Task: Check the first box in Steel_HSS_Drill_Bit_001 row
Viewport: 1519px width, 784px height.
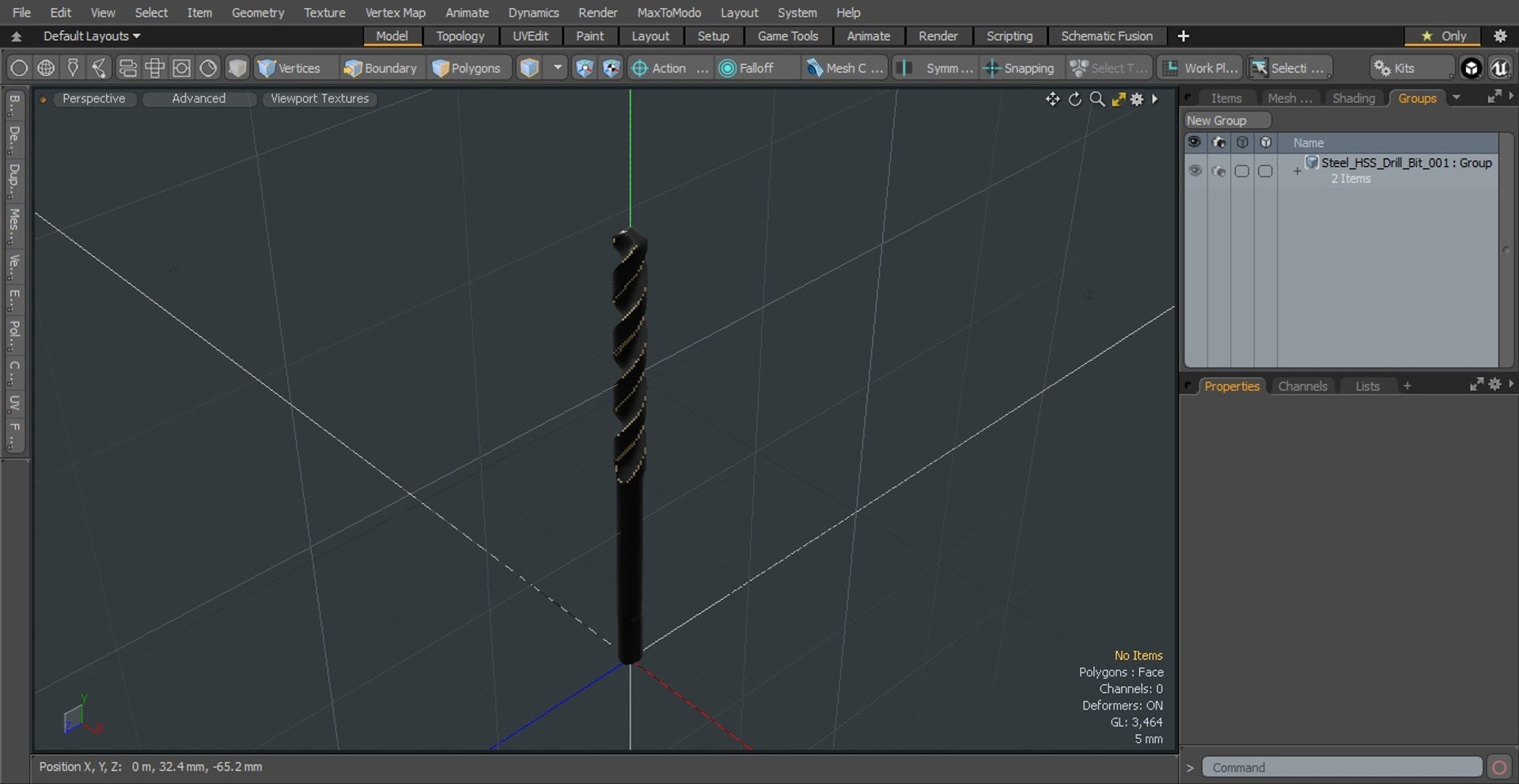Action: (x=1242, y=171)
